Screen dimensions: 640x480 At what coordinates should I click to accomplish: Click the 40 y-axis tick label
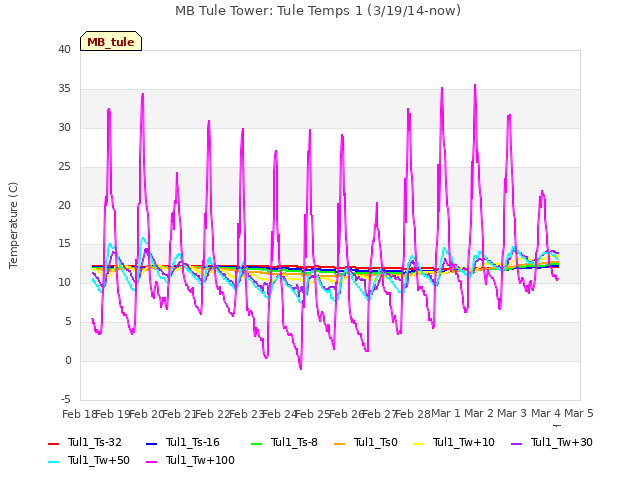click(x=64, y=49)
